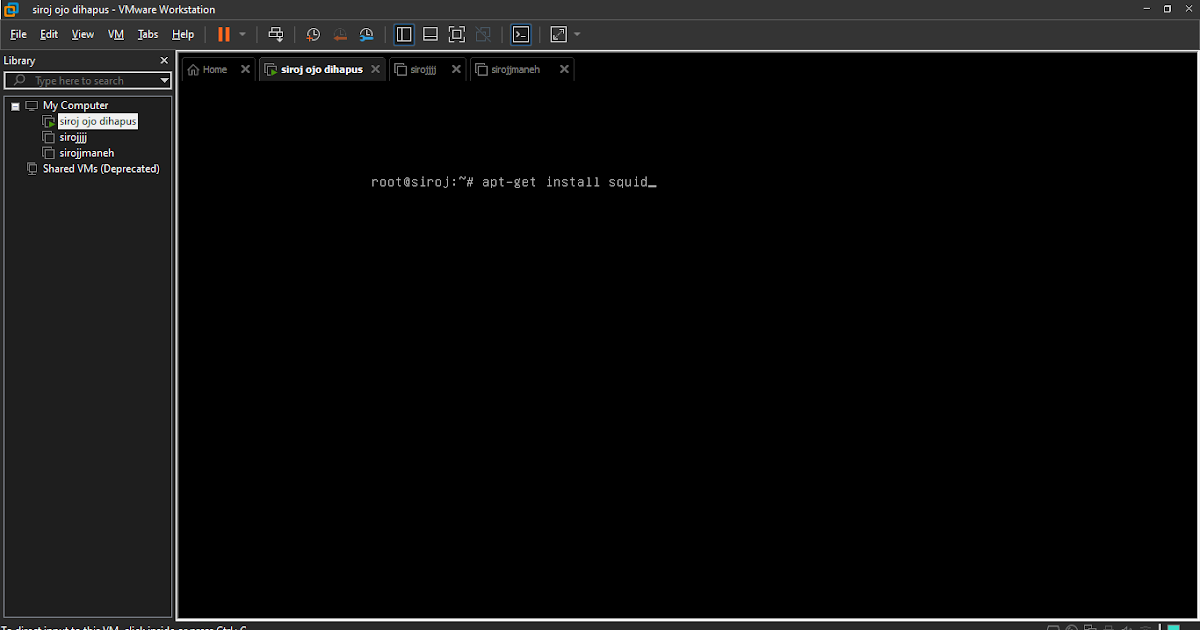
Task: Take a snapshot of the VM
Action: point(313,33)
